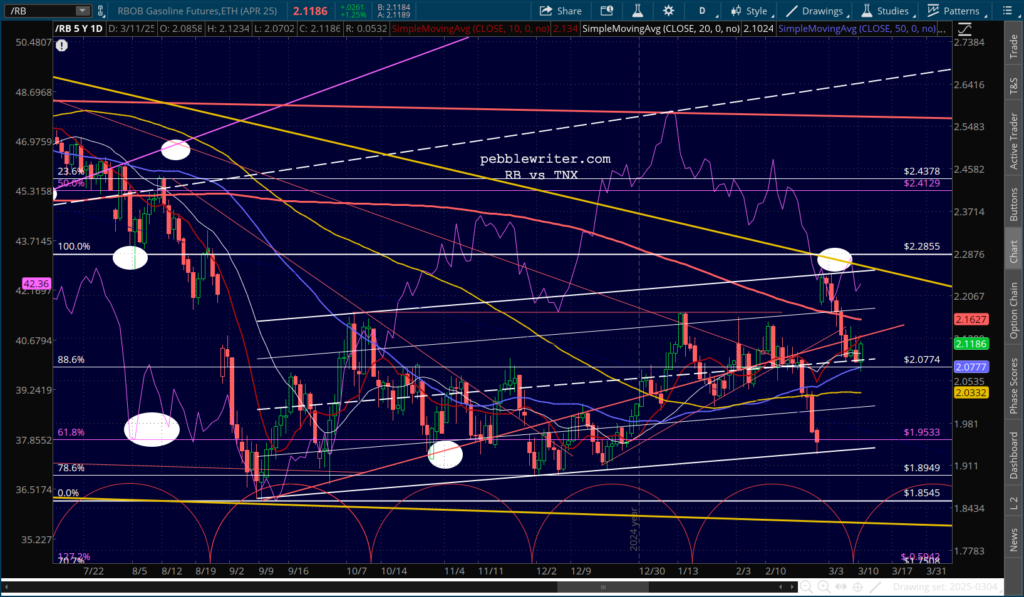This screenshot has width=1024, height=597.
Task: Open chart settings gear icon
Action: coord(668,10)
